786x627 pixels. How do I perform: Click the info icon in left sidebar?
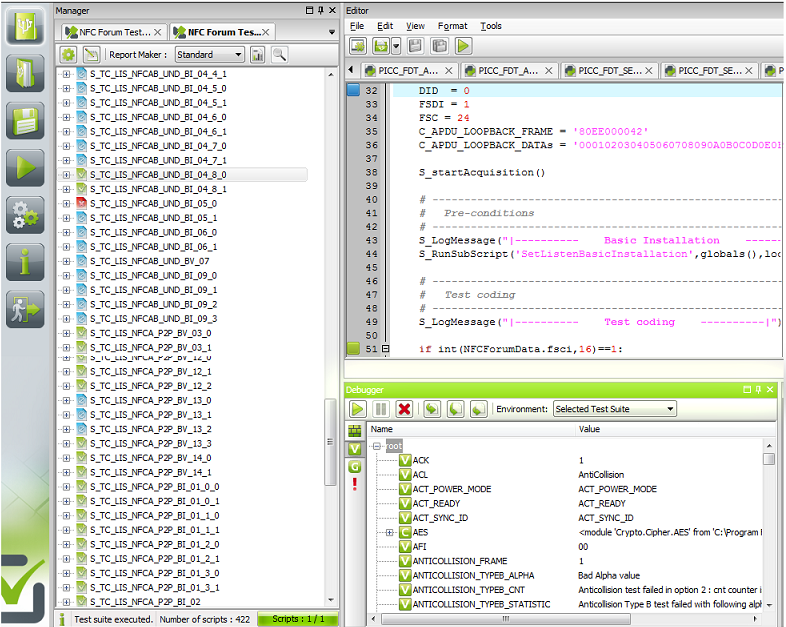click(x=25, y=262)
